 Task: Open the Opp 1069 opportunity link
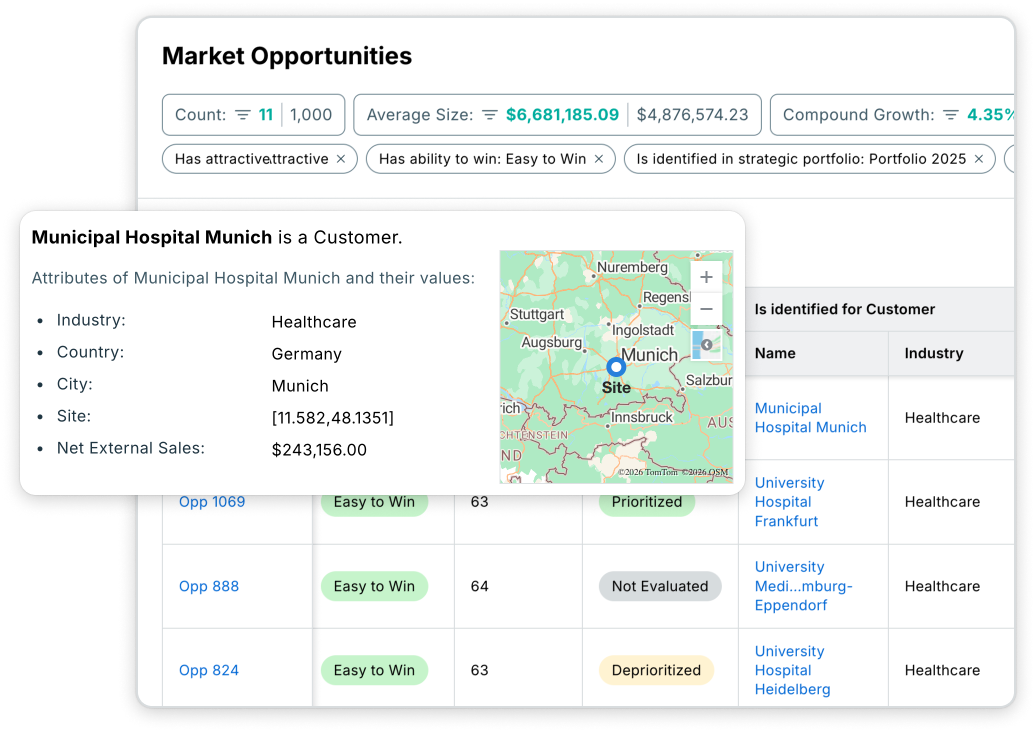pos(212,502)
